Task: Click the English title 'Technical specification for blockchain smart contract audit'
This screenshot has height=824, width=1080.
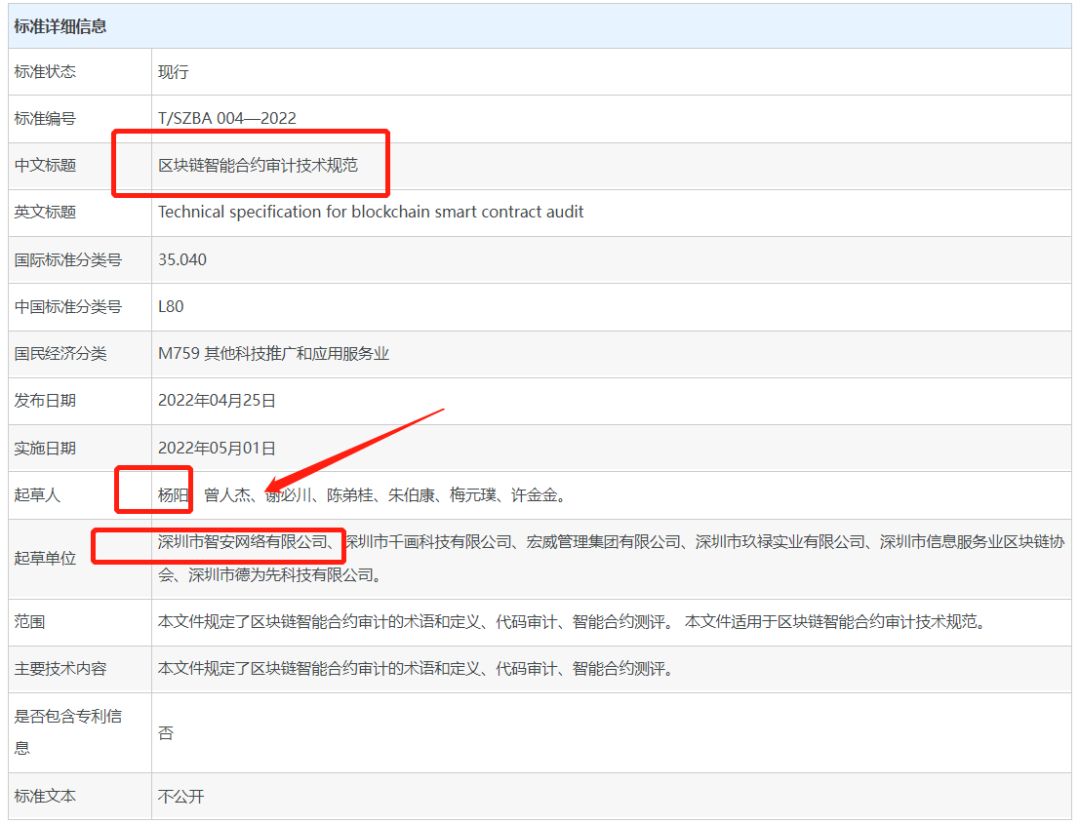Action: (x=371, y=212)
